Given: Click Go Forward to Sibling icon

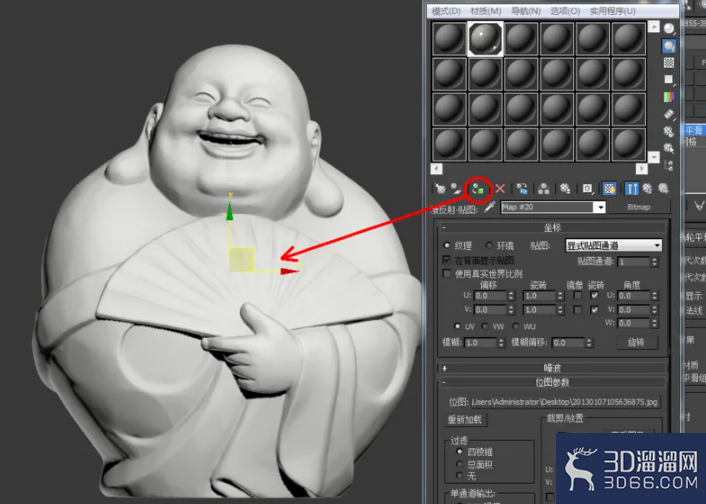Looking at the screenshot, I should pos(663,189).
